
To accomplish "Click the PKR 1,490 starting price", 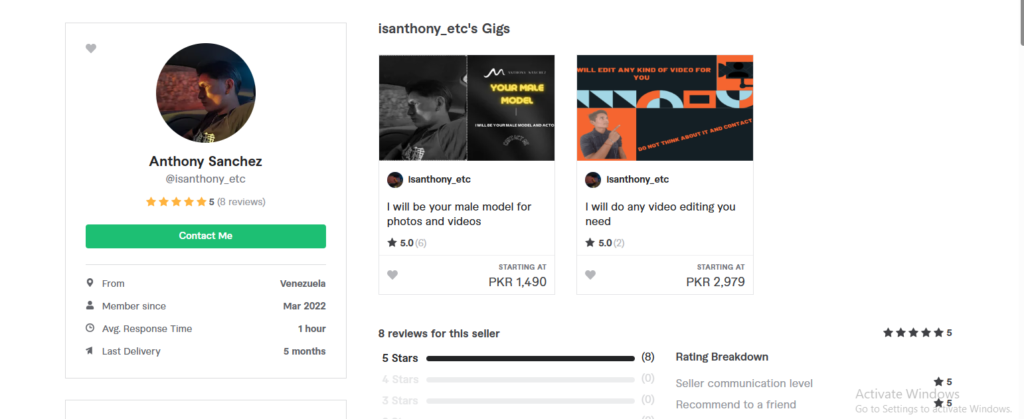I will 518,282.
